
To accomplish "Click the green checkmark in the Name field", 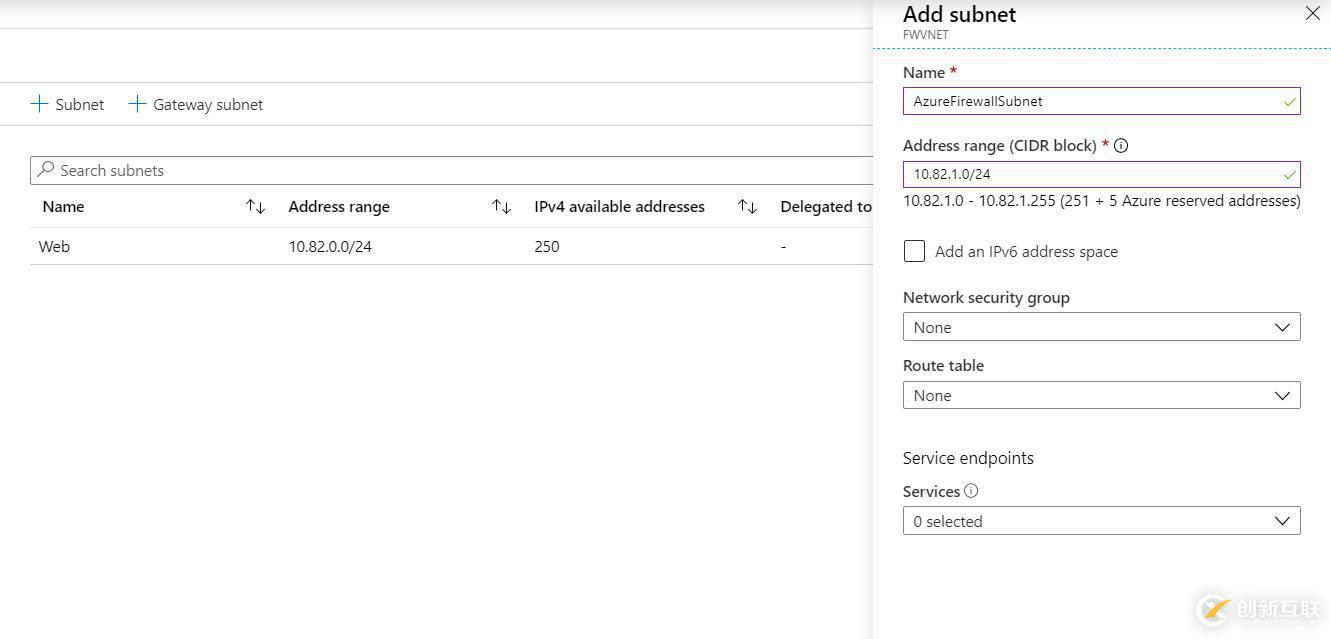I will (1288, 101).
